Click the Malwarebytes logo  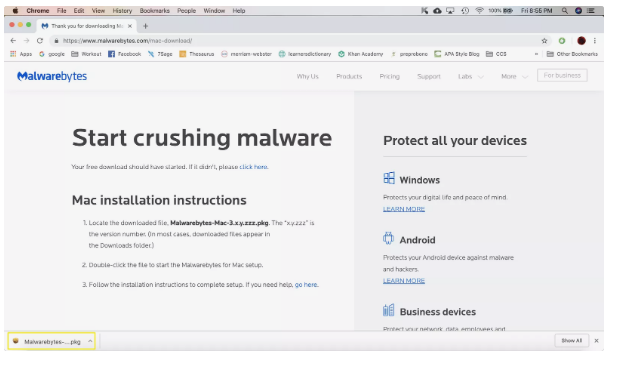pyautogui.click(x=52, y=76)
